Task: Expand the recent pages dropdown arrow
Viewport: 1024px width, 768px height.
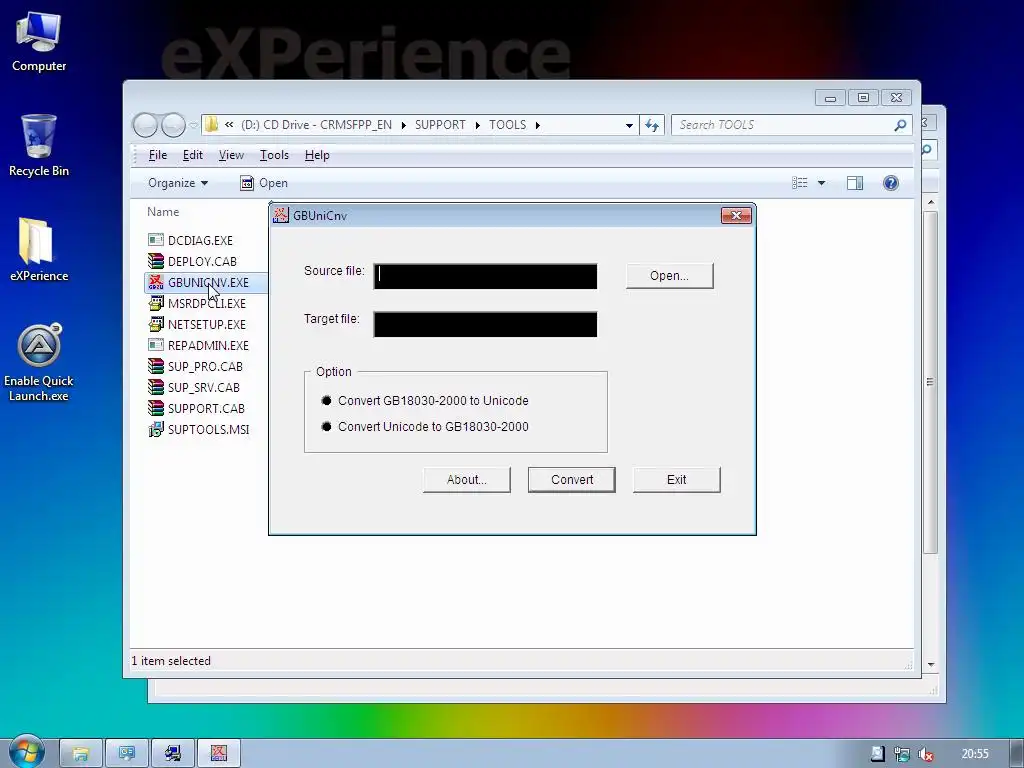Action: pyautogui.click(x=193, y=125)
